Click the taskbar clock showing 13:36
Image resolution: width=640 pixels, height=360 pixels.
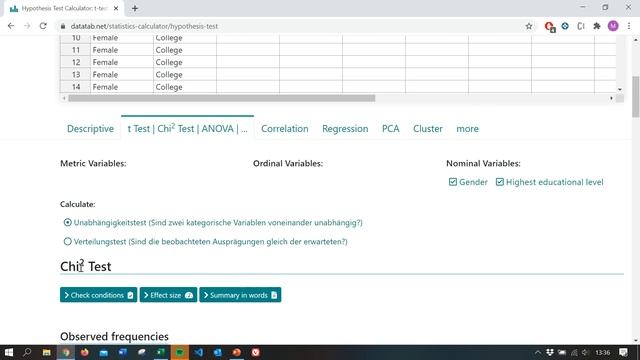point(602,352)
